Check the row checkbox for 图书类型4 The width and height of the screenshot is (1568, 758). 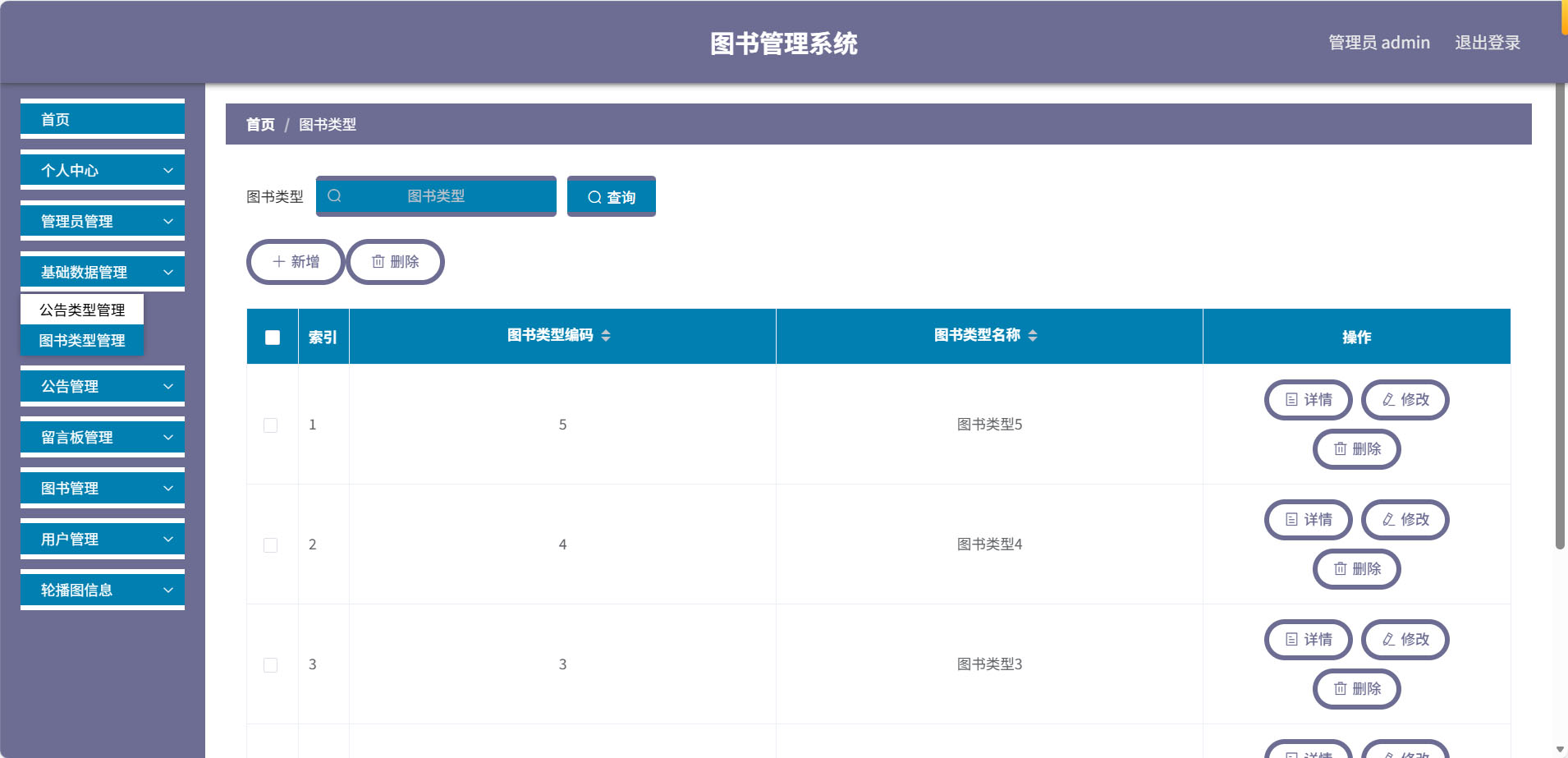(270, 545)
